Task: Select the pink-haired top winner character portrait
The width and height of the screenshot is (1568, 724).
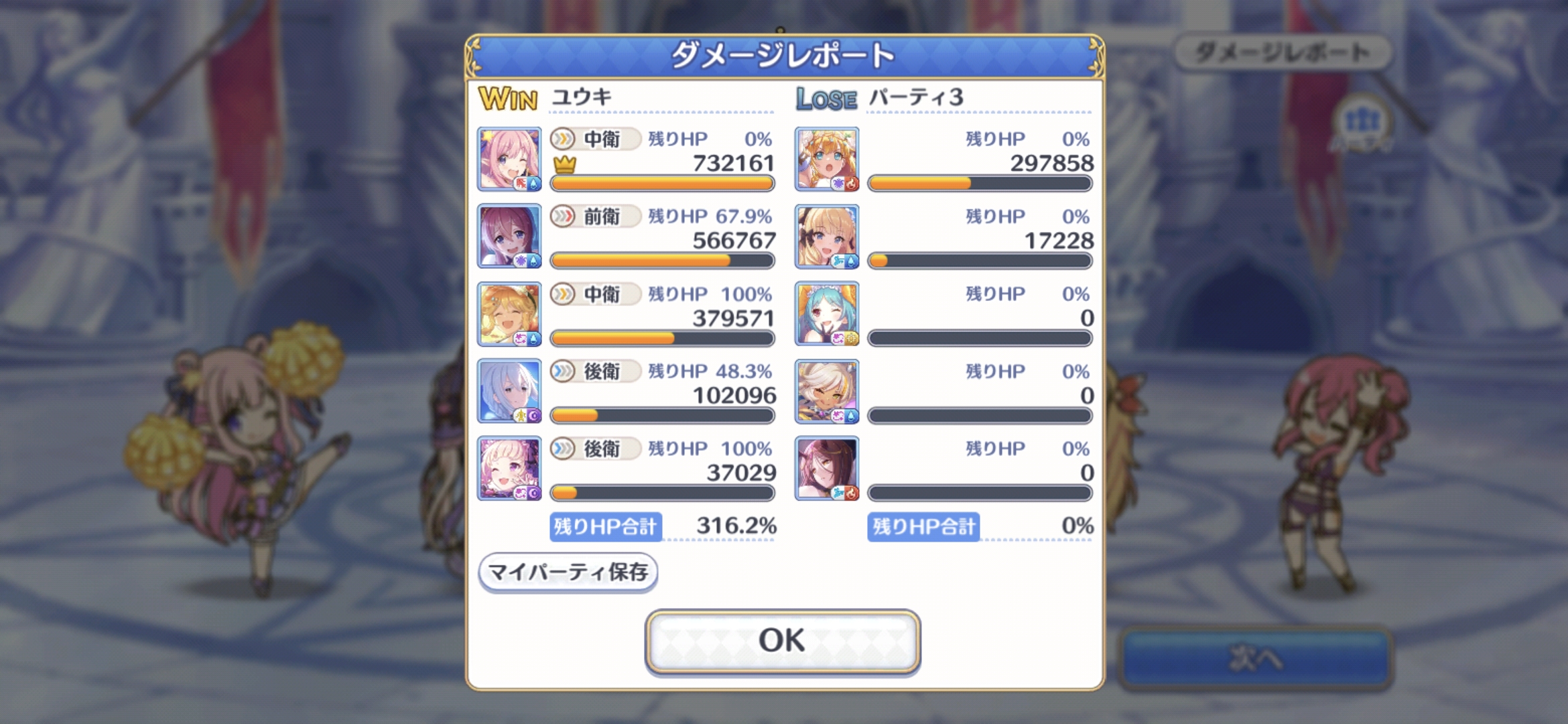Action: (x=509, y=160)
